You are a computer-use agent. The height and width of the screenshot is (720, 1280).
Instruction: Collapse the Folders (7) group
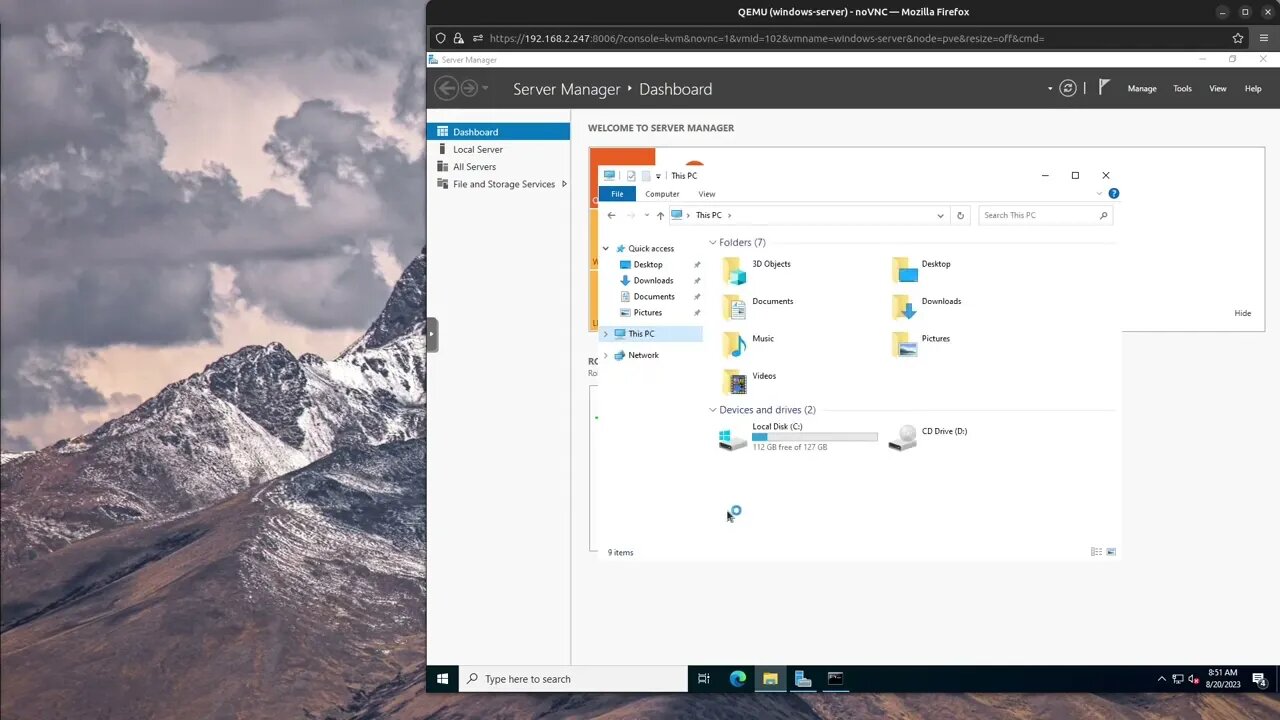click(x=713, y=242)
